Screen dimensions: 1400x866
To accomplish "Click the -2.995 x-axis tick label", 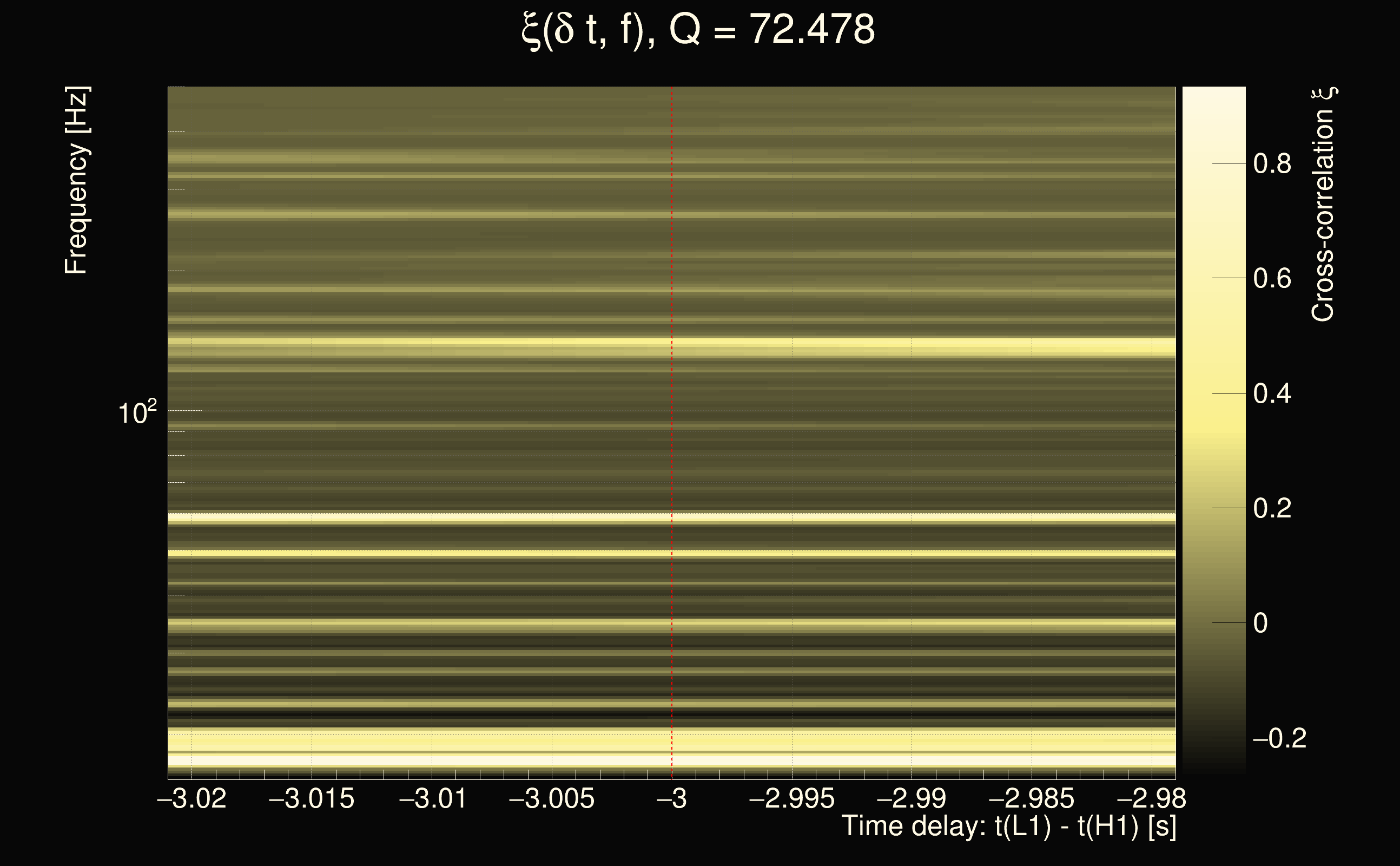I will pos(791,799).
